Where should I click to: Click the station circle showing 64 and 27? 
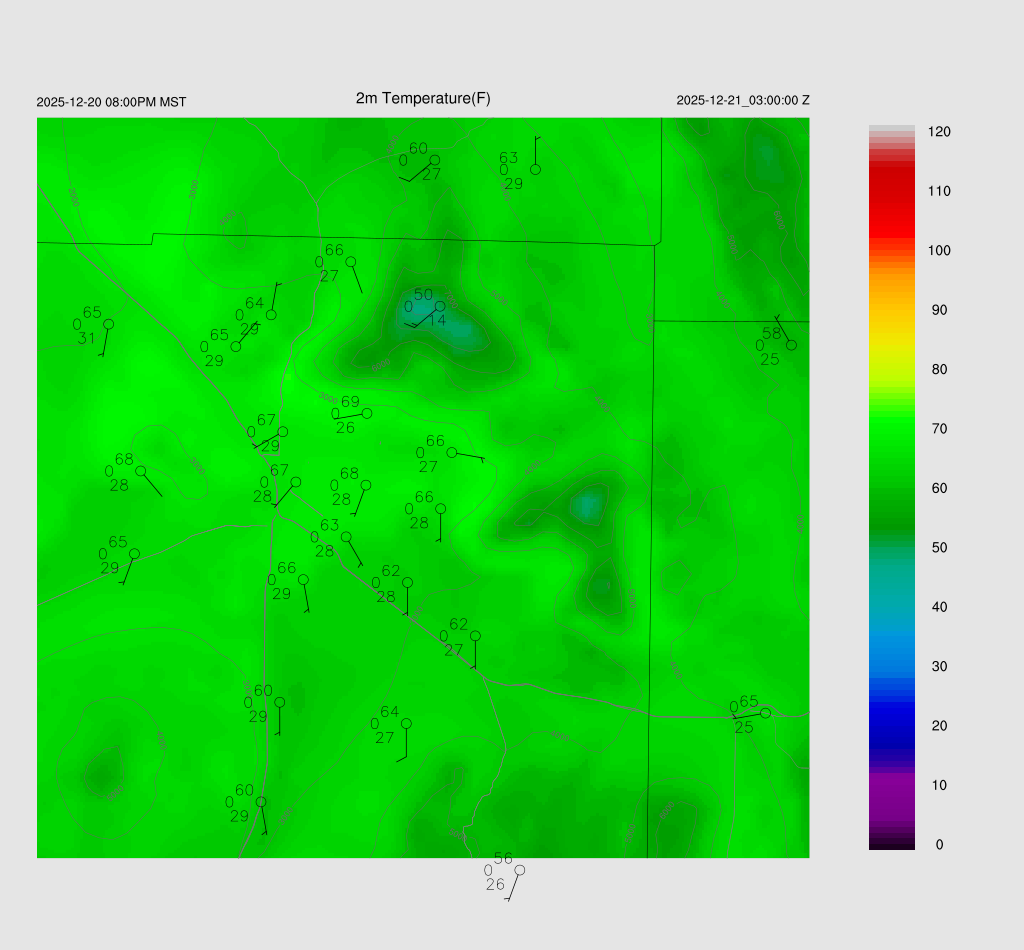coord(406,723)
